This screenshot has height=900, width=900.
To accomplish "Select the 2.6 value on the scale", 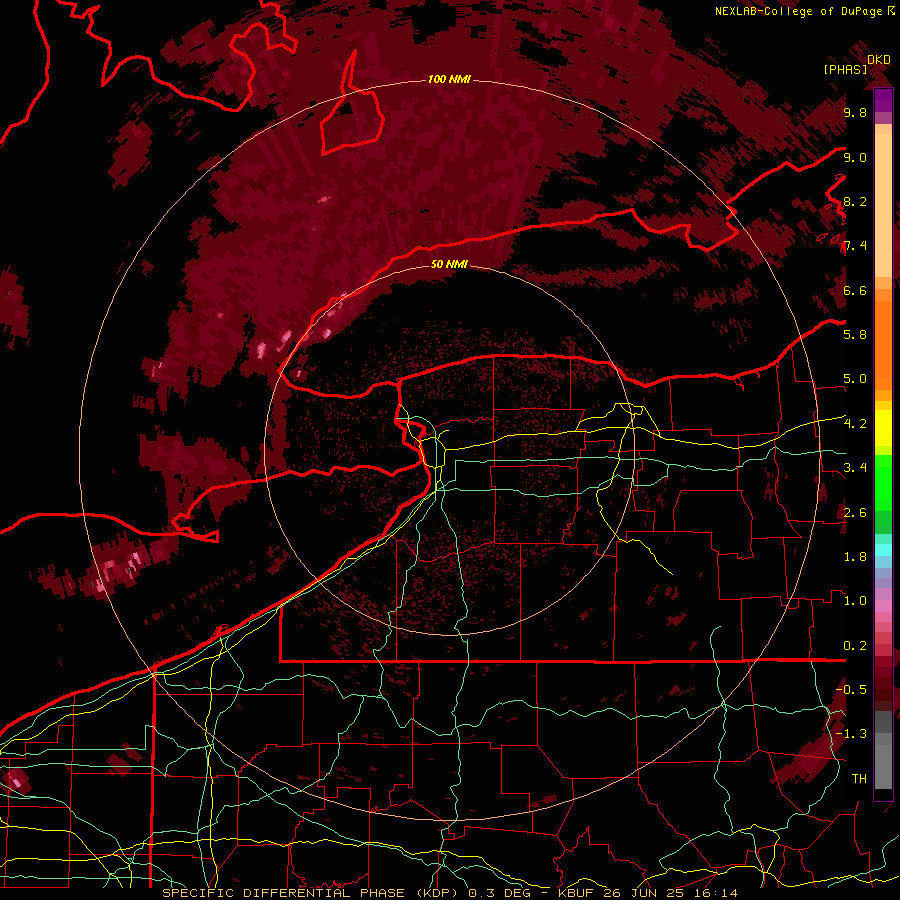I will (855, 513).
